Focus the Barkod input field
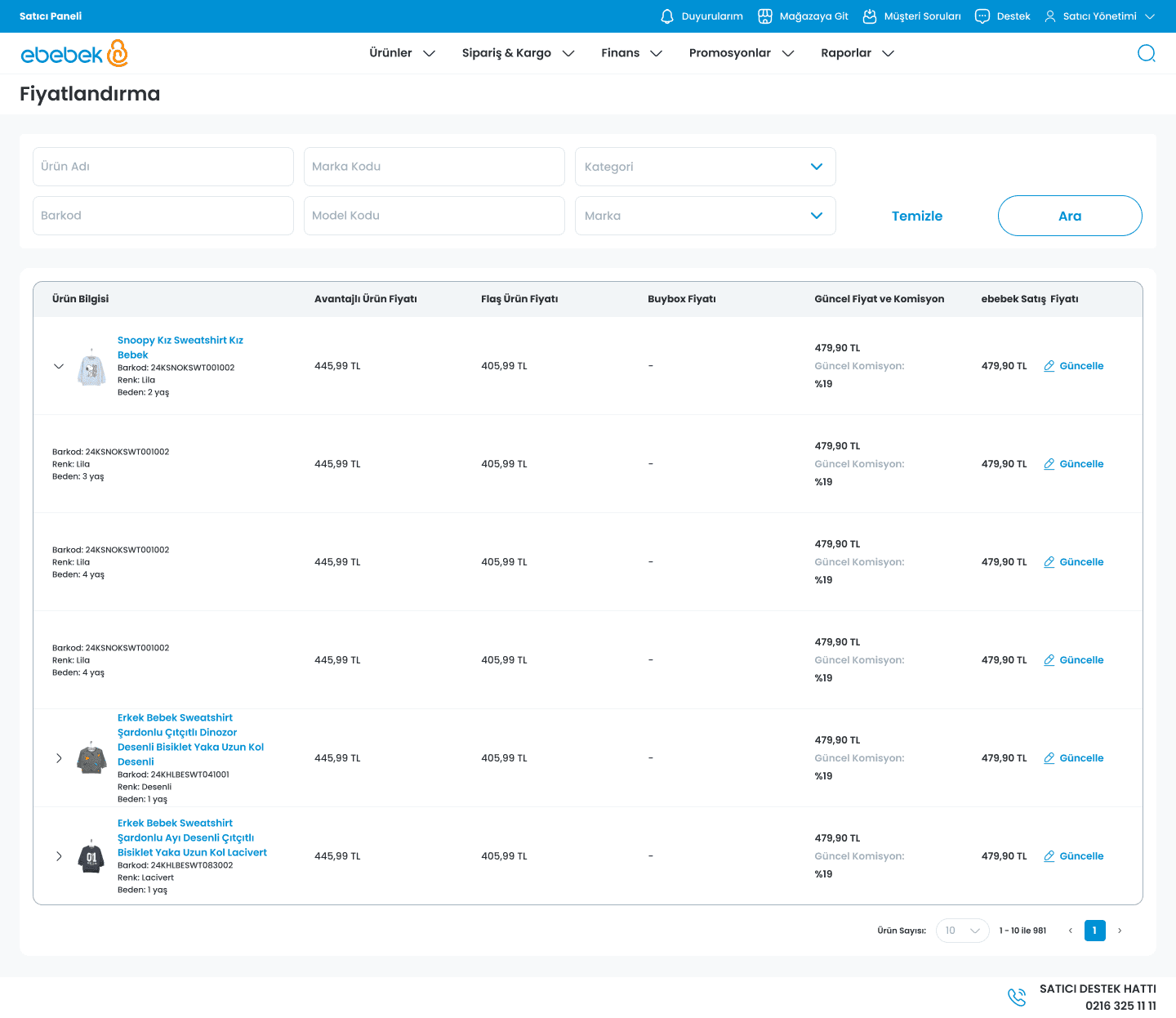The image size is (1176, 1018). 163,216
